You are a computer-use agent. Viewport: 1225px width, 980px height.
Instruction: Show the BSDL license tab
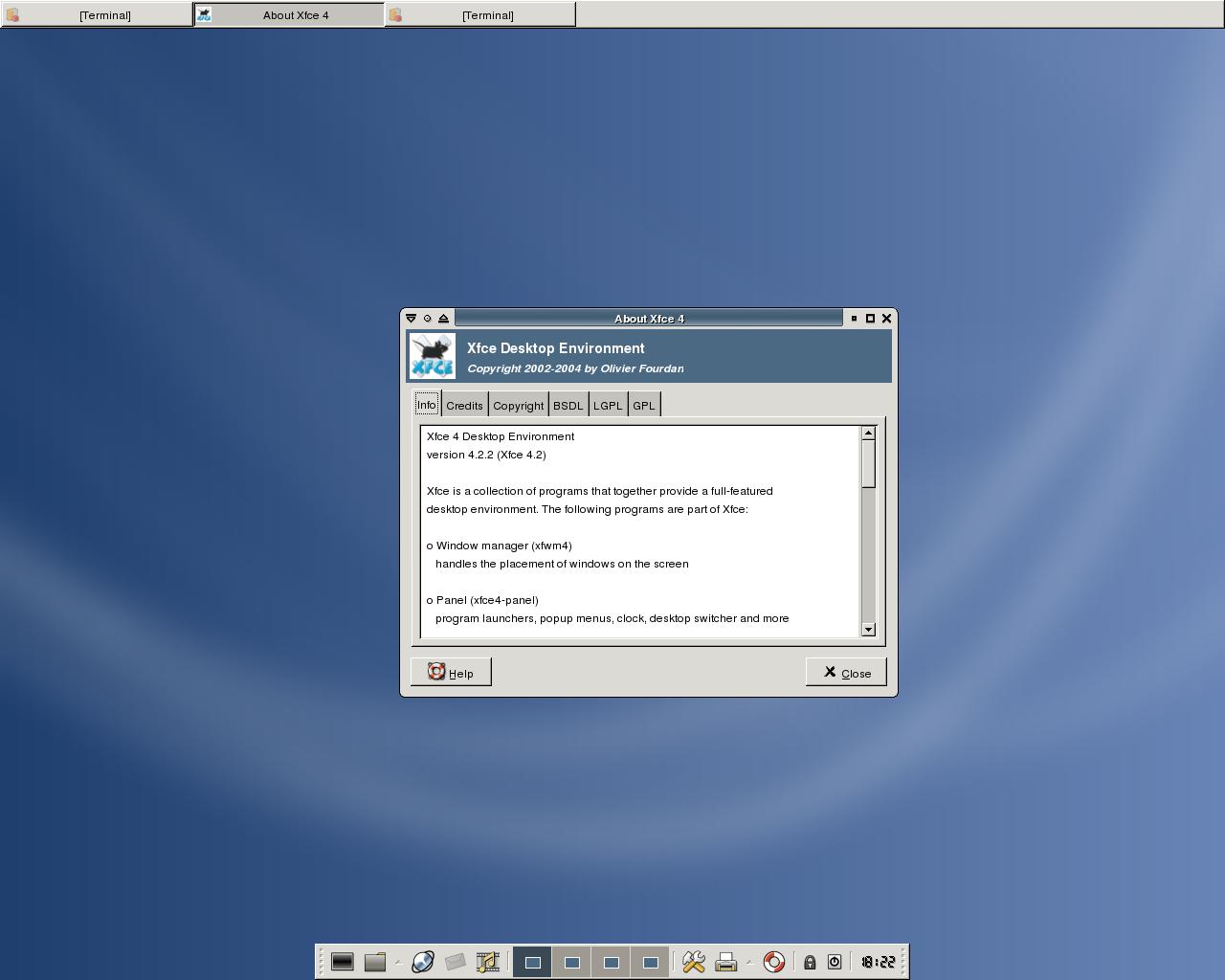(568, 406)
